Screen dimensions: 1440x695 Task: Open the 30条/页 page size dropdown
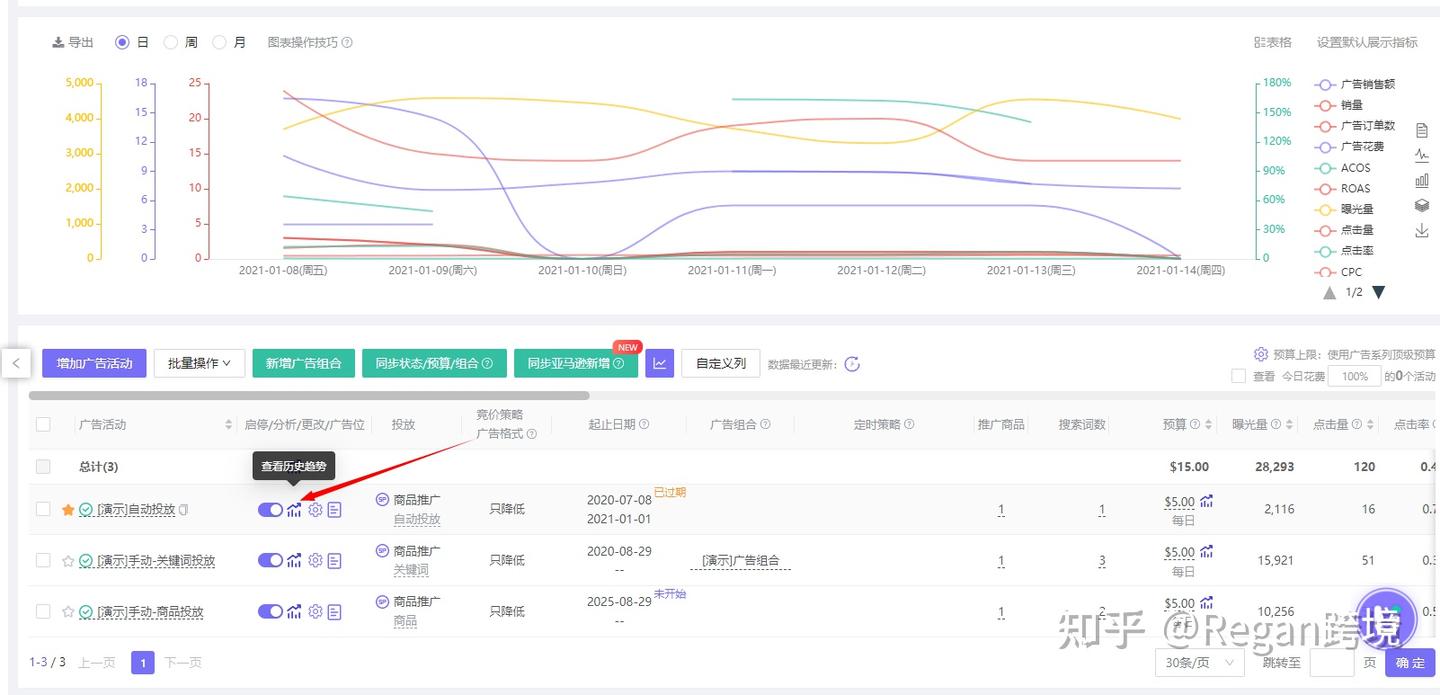coord(1199,662)
